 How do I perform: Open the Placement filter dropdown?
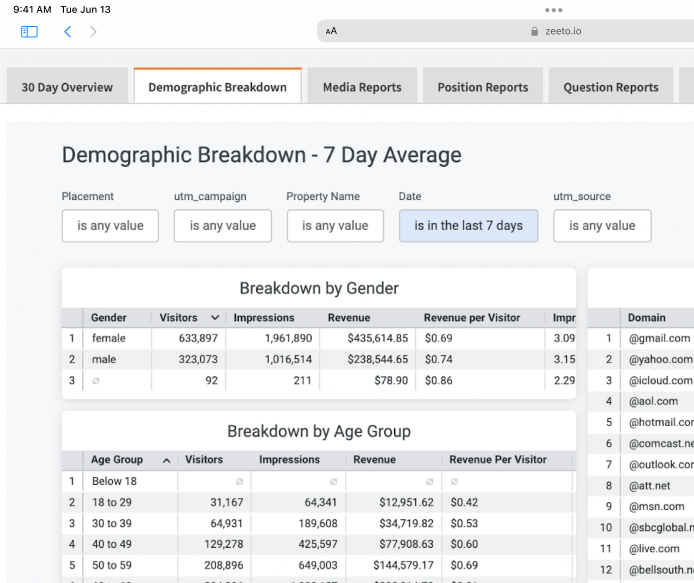tap(110, 226)
